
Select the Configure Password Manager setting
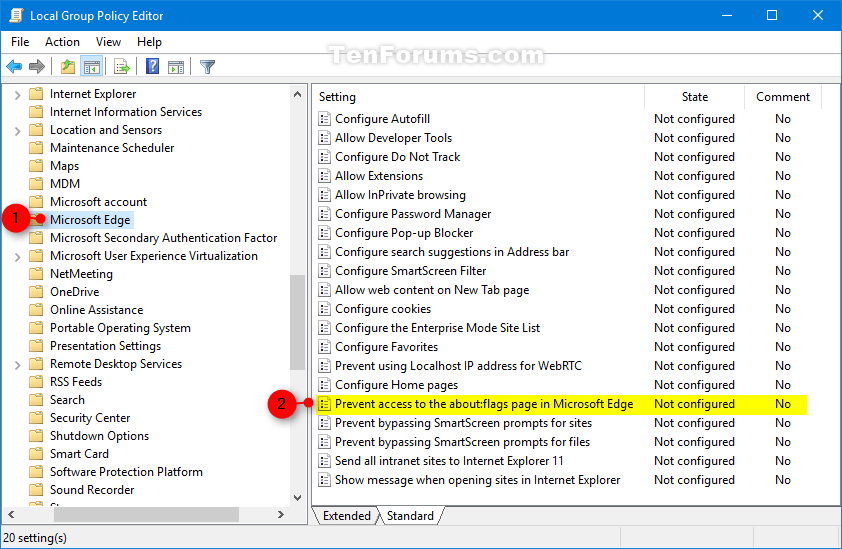tap(413, 214)
